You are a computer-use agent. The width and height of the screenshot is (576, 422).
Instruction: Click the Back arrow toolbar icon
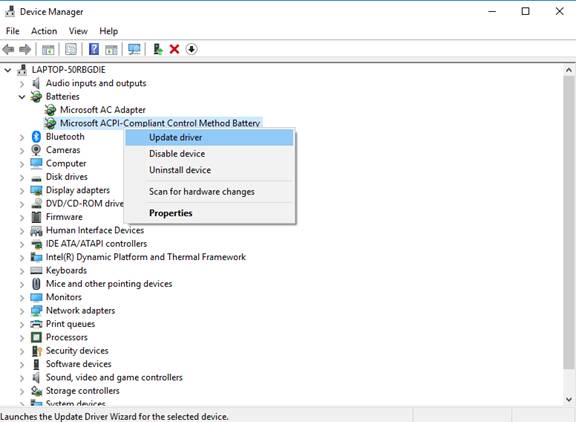tap(8, 49)
